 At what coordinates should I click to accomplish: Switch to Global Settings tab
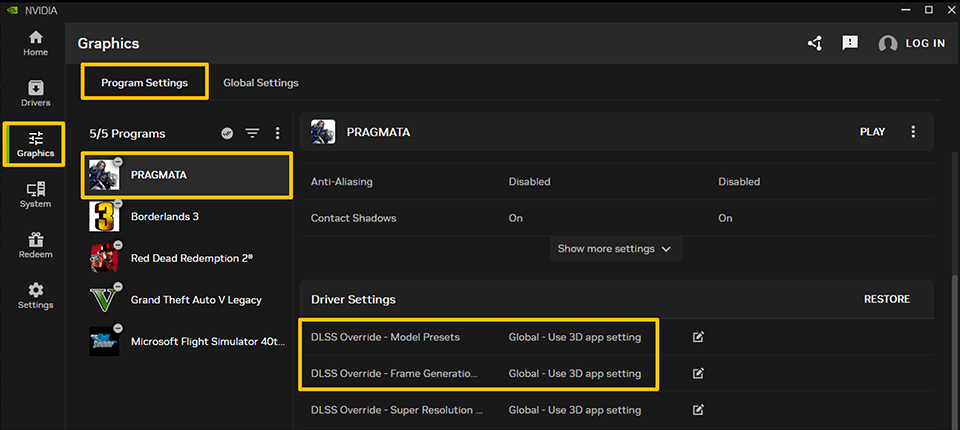(261, 83)
